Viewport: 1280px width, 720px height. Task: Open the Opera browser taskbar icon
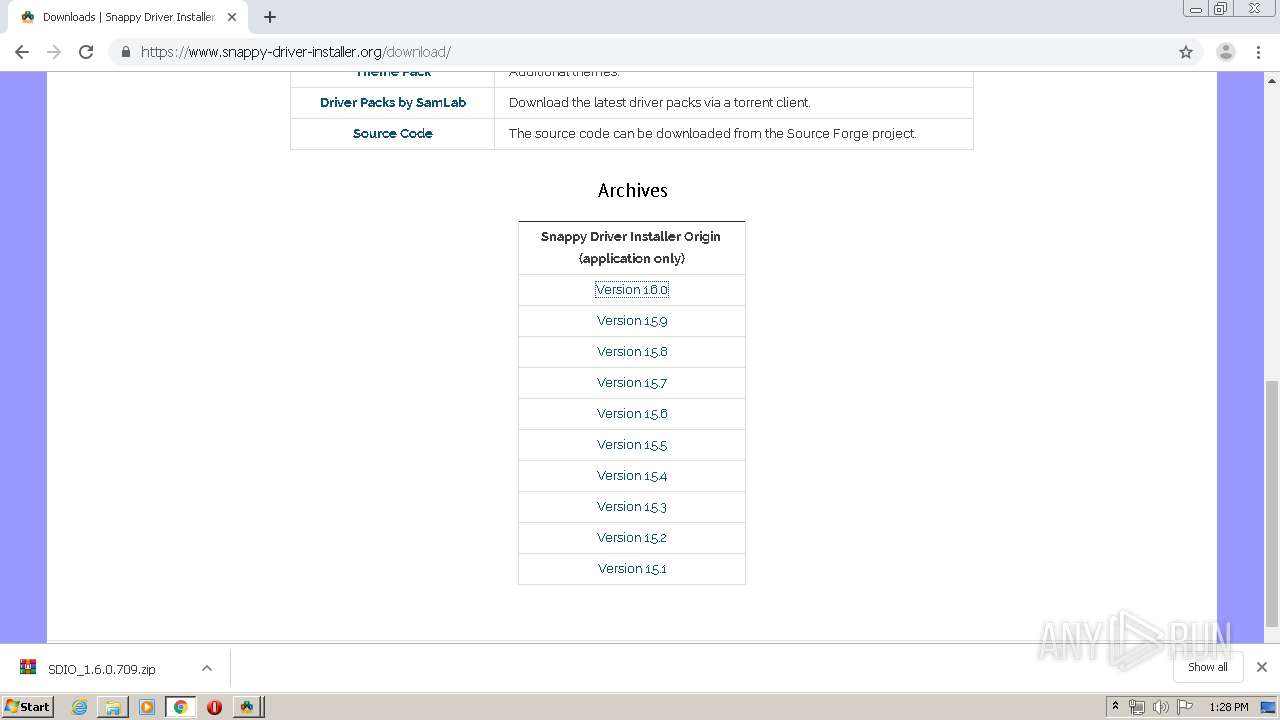click(214, 707)
